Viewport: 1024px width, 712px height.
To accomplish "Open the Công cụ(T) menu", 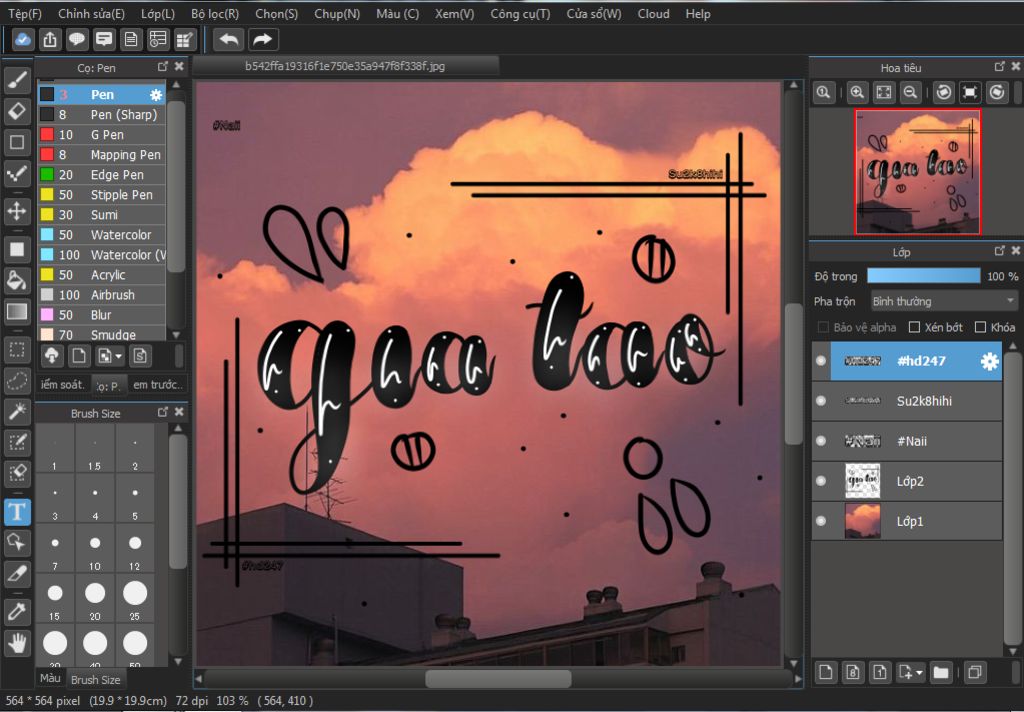I will point(520,14).
